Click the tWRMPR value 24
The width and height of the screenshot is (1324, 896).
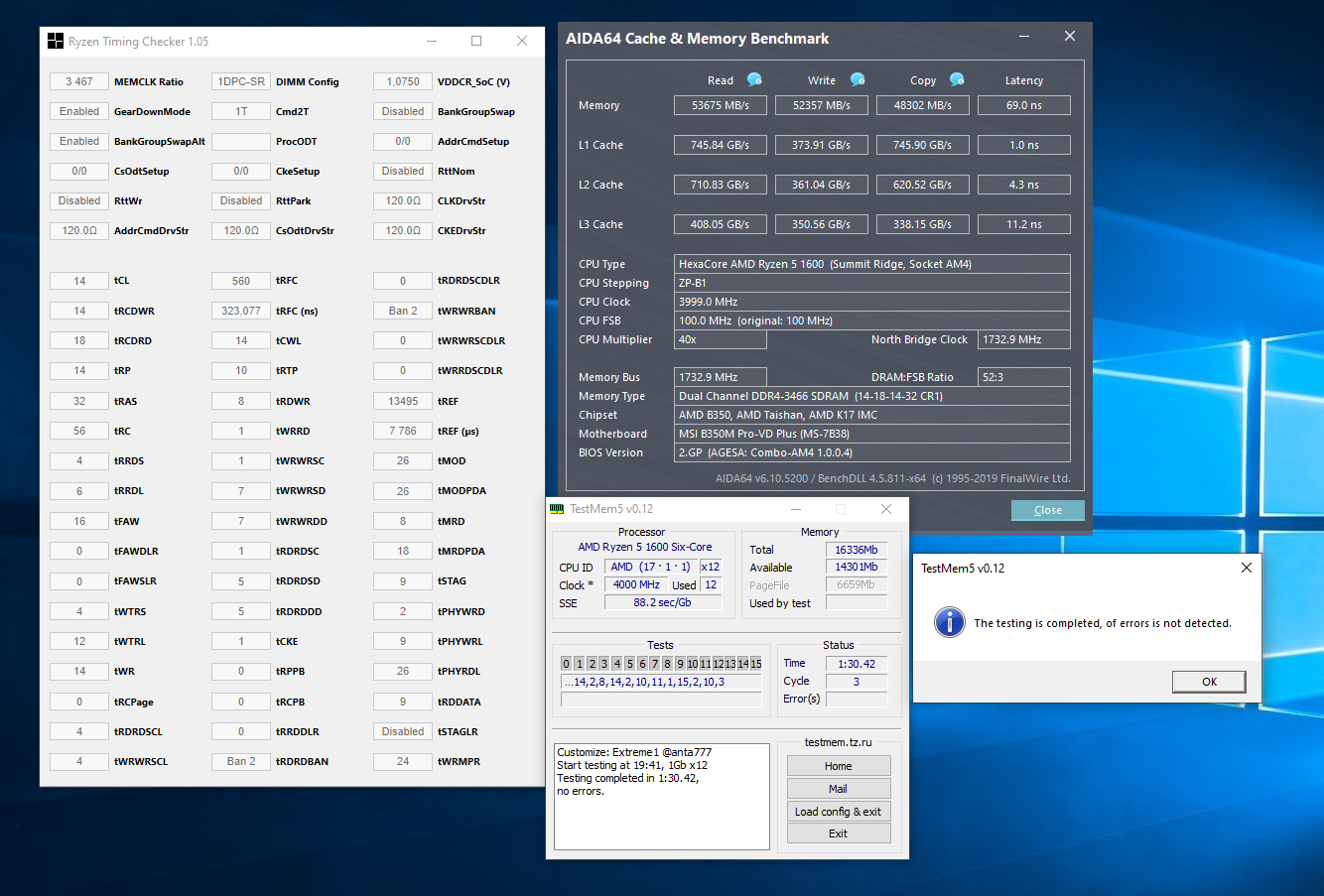point(403,761)
